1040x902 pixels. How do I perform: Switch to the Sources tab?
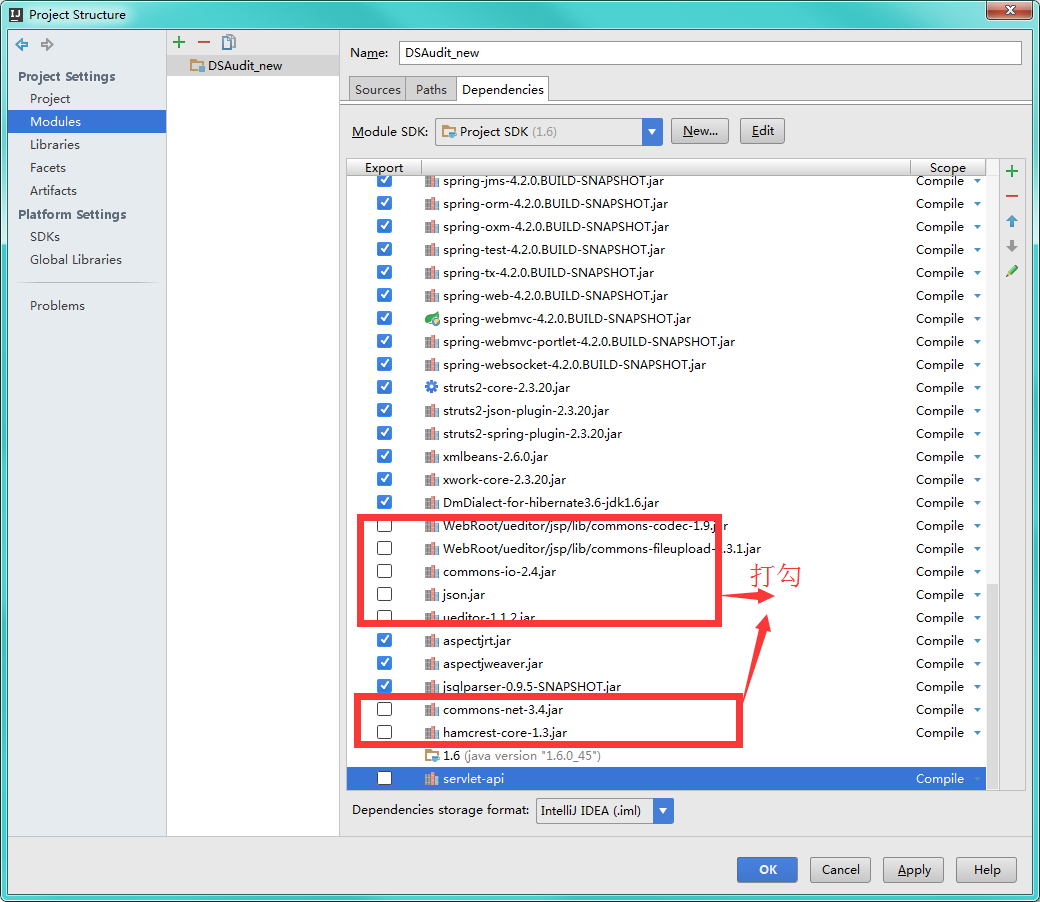click(x=377, y=90)
